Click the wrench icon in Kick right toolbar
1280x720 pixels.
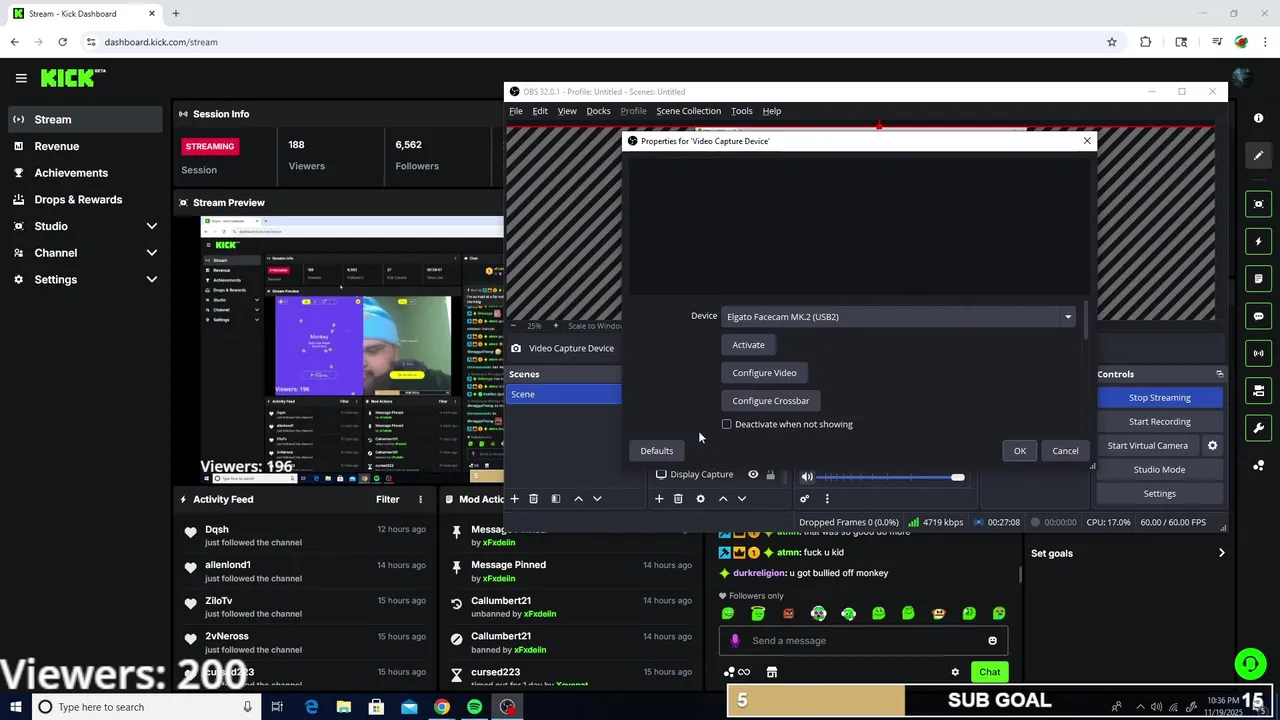tap(1258, 428)
